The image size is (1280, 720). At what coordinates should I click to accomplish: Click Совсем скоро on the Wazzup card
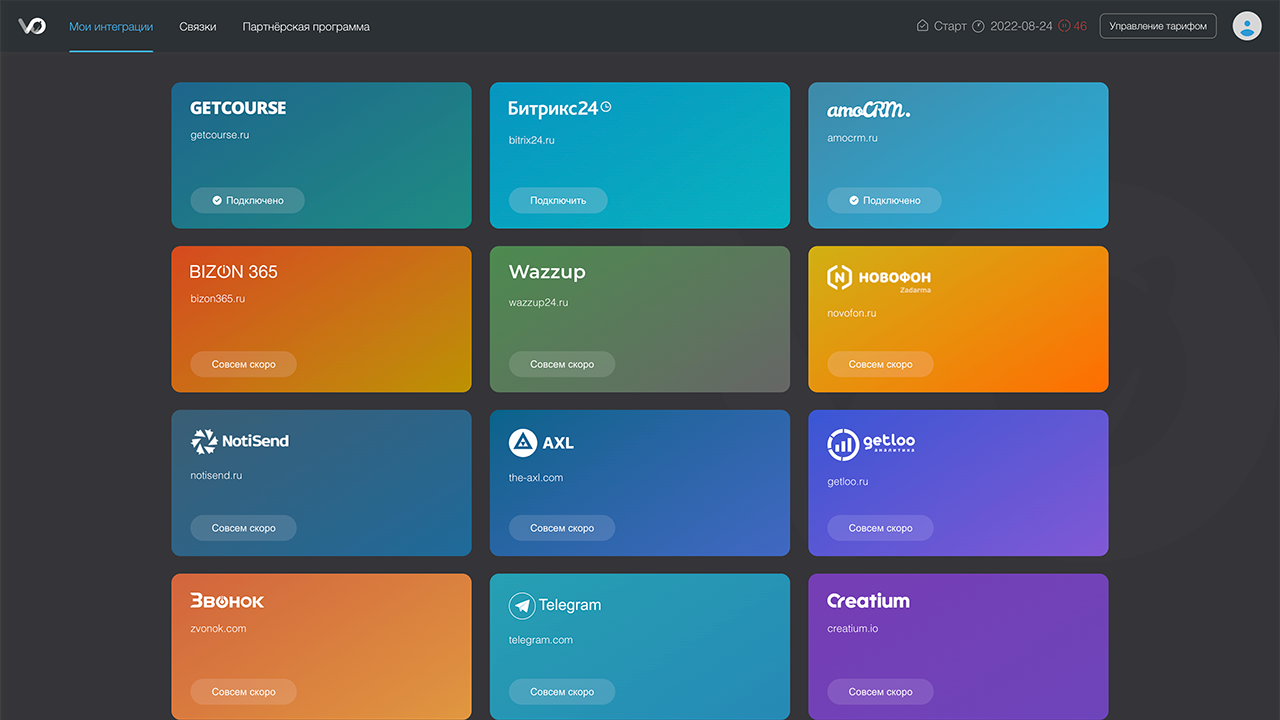point(562,364)
